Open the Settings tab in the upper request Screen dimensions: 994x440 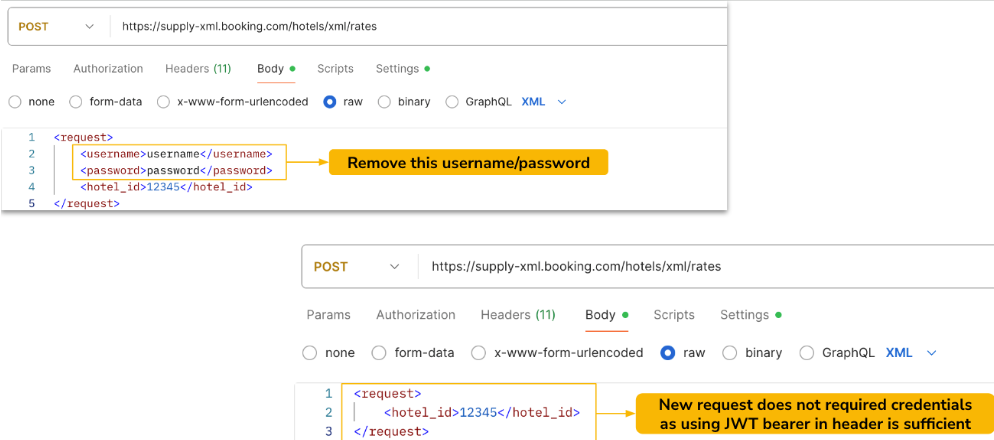397,69
